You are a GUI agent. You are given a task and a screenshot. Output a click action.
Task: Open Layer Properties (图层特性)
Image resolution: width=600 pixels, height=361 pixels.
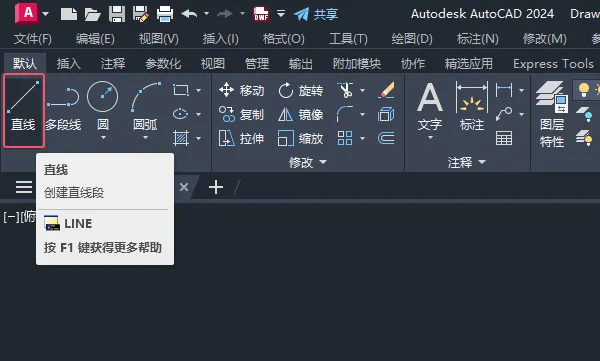[x=552, y=114]
